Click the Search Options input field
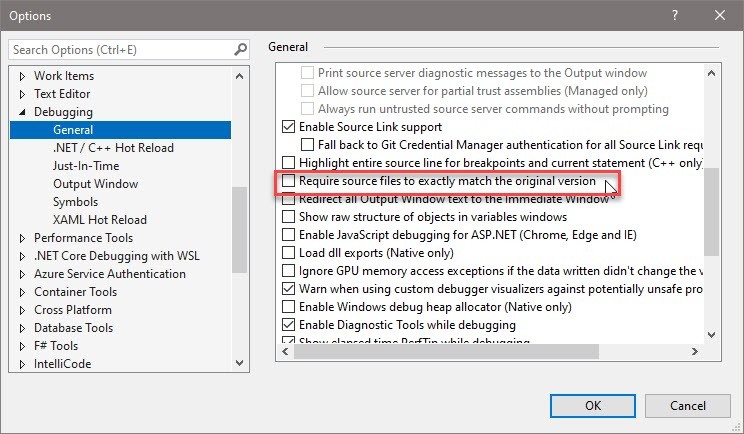Screen dimensions: 744x434 (x=120, y=49)
